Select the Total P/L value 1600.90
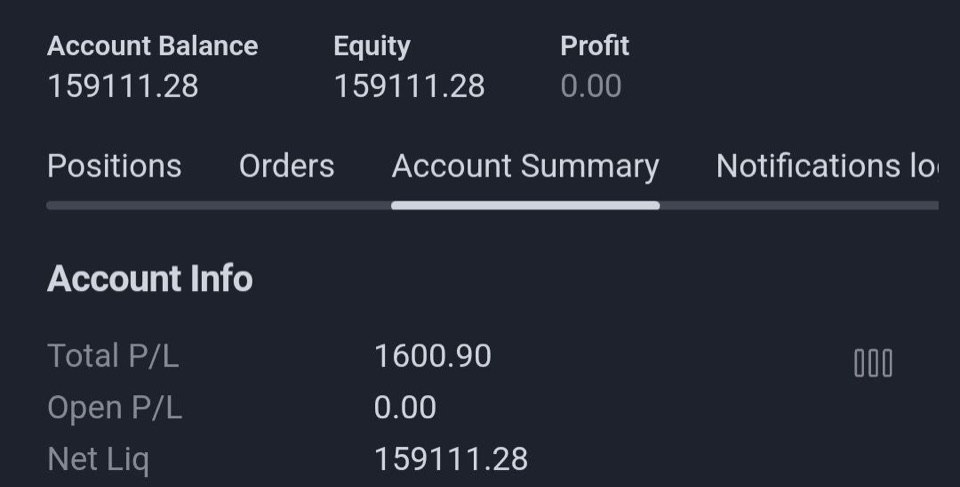 pos(433,356)
